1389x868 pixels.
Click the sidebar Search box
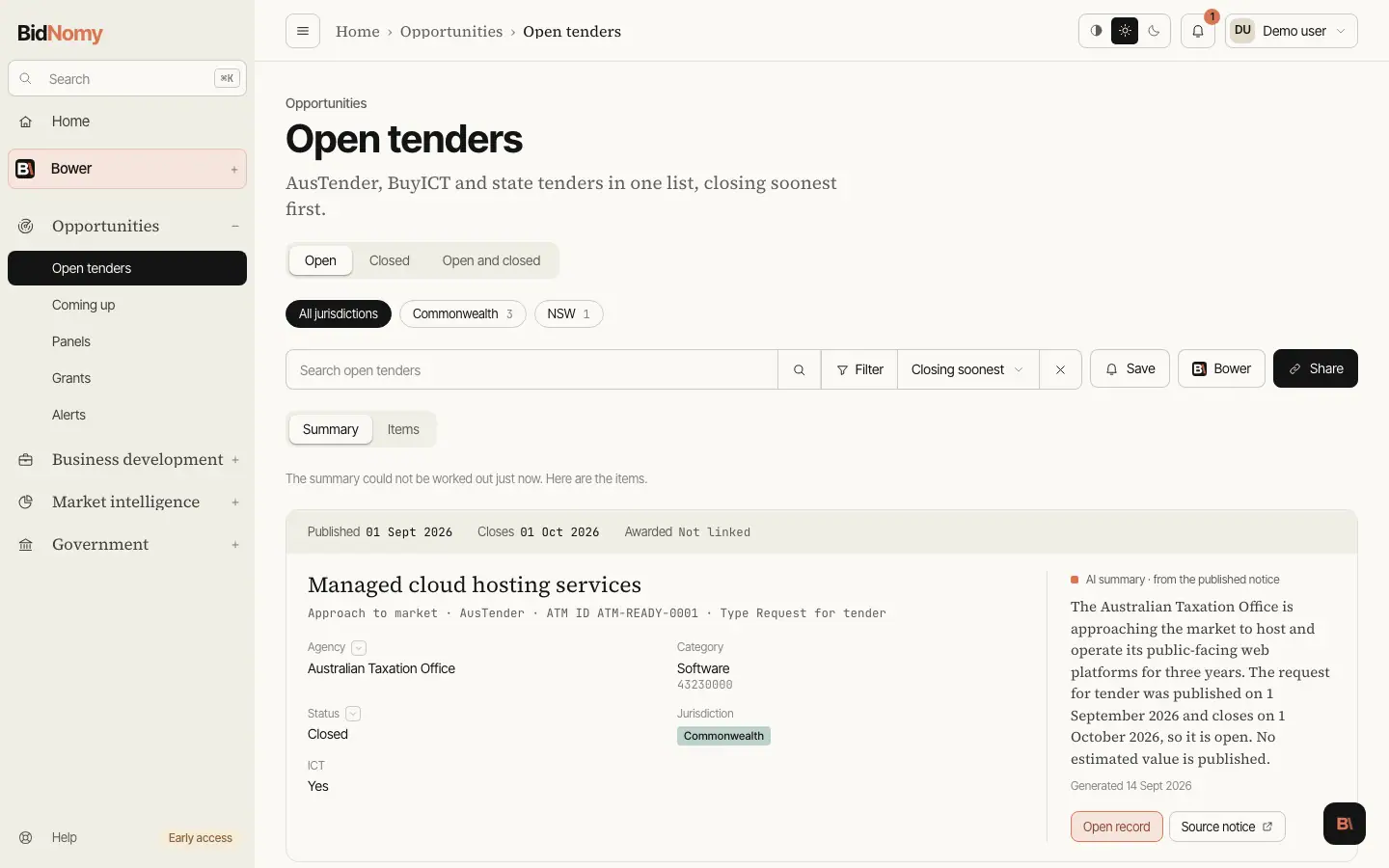click(127, 78)
